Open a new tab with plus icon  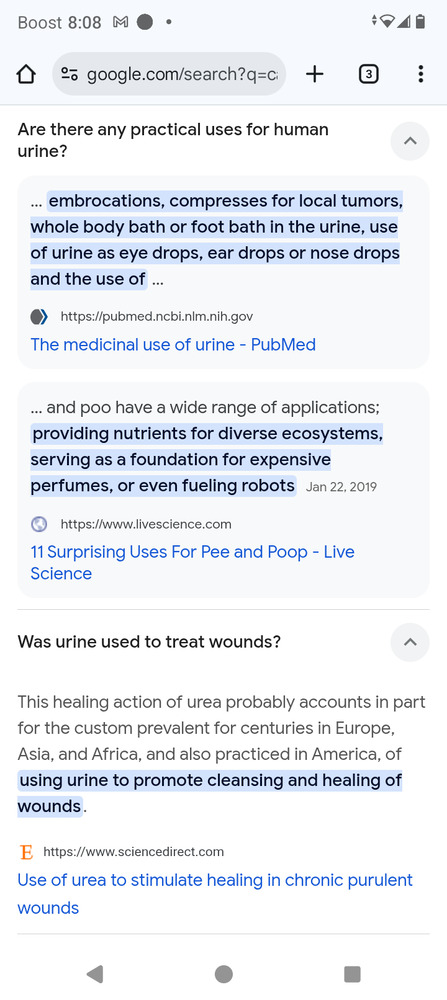(x=314, y=75)
